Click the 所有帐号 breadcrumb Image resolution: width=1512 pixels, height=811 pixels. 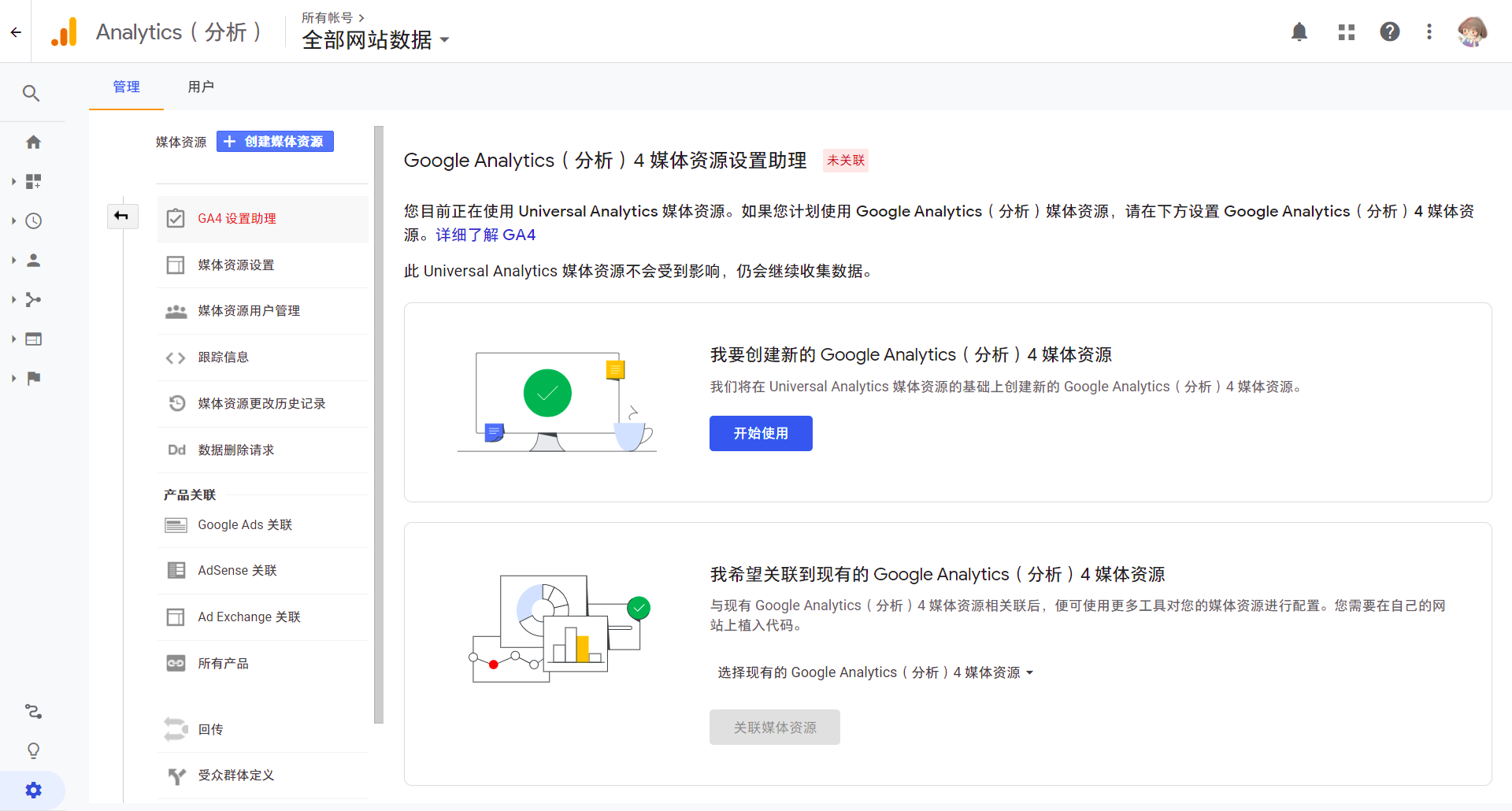(x=328, y=17)
